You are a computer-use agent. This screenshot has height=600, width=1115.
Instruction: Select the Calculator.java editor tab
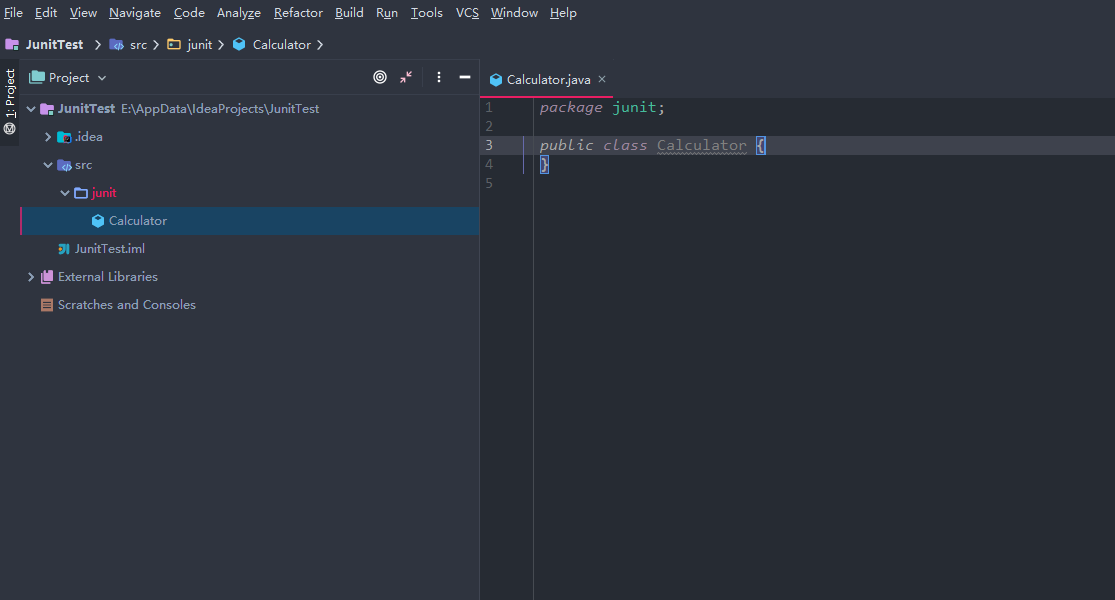tap(547, 80)
